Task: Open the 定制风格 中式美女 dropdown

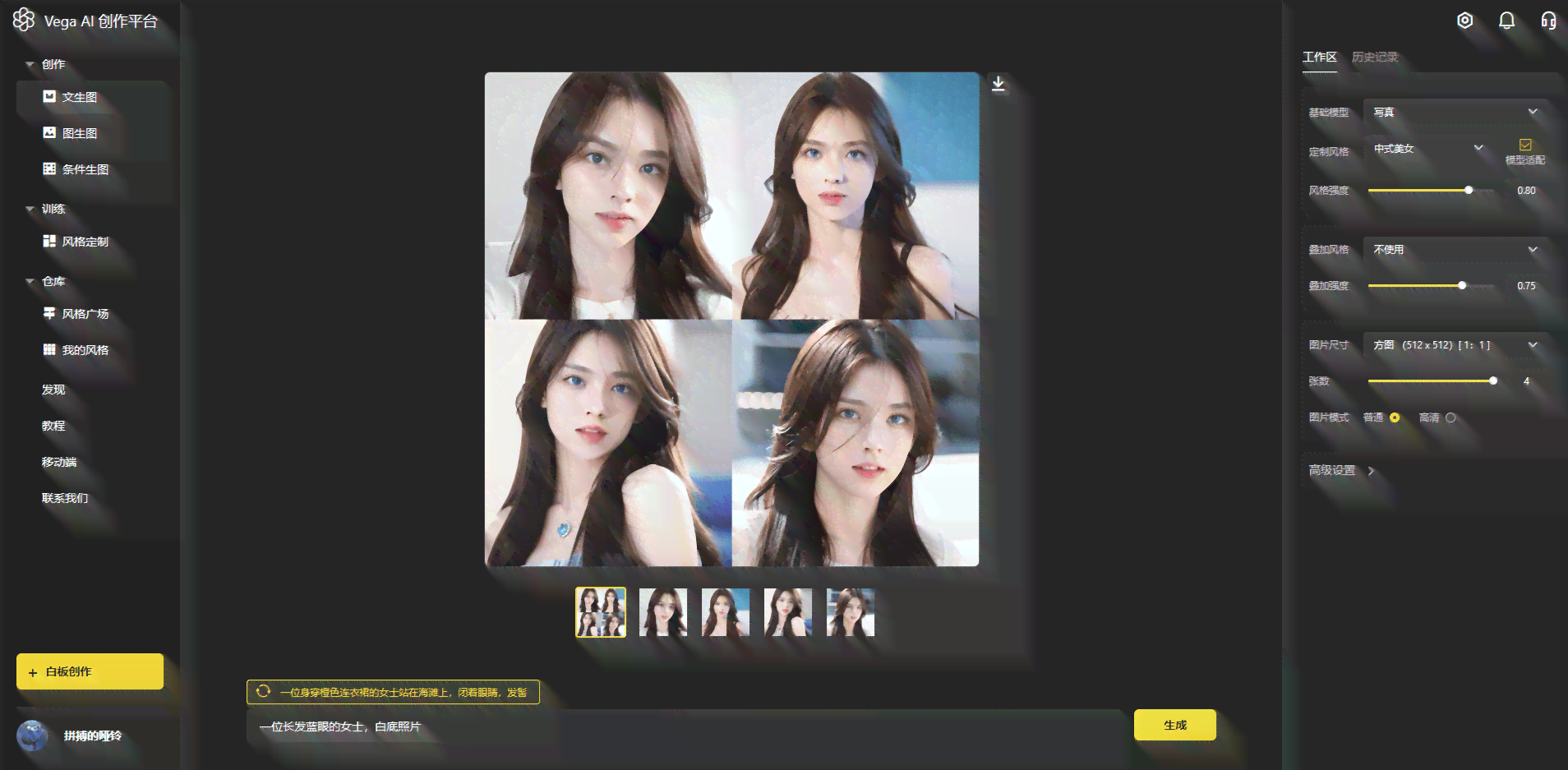Action: tap(1428, 149)
